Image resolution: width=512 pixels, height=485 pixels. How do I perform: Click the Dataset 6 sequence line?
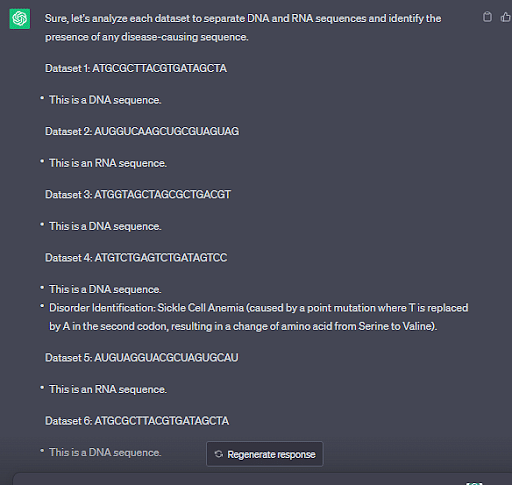[x=137, y=421]
